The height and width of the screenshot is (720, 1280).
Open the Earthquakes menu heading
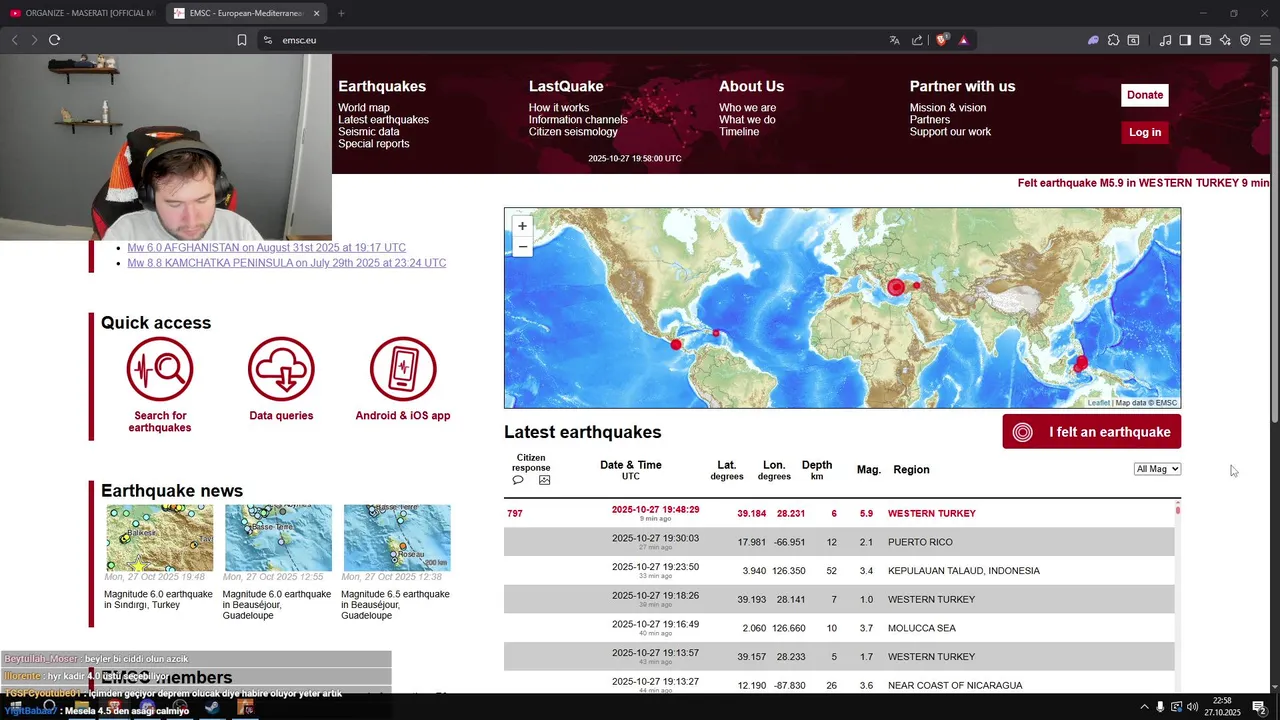[x=382, y=86]
